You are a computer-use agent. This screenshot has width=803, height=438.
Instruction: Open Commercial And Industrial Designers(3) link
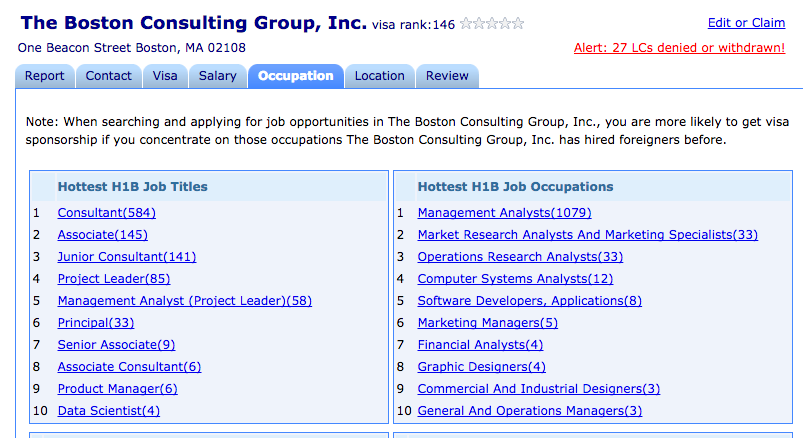539,389
